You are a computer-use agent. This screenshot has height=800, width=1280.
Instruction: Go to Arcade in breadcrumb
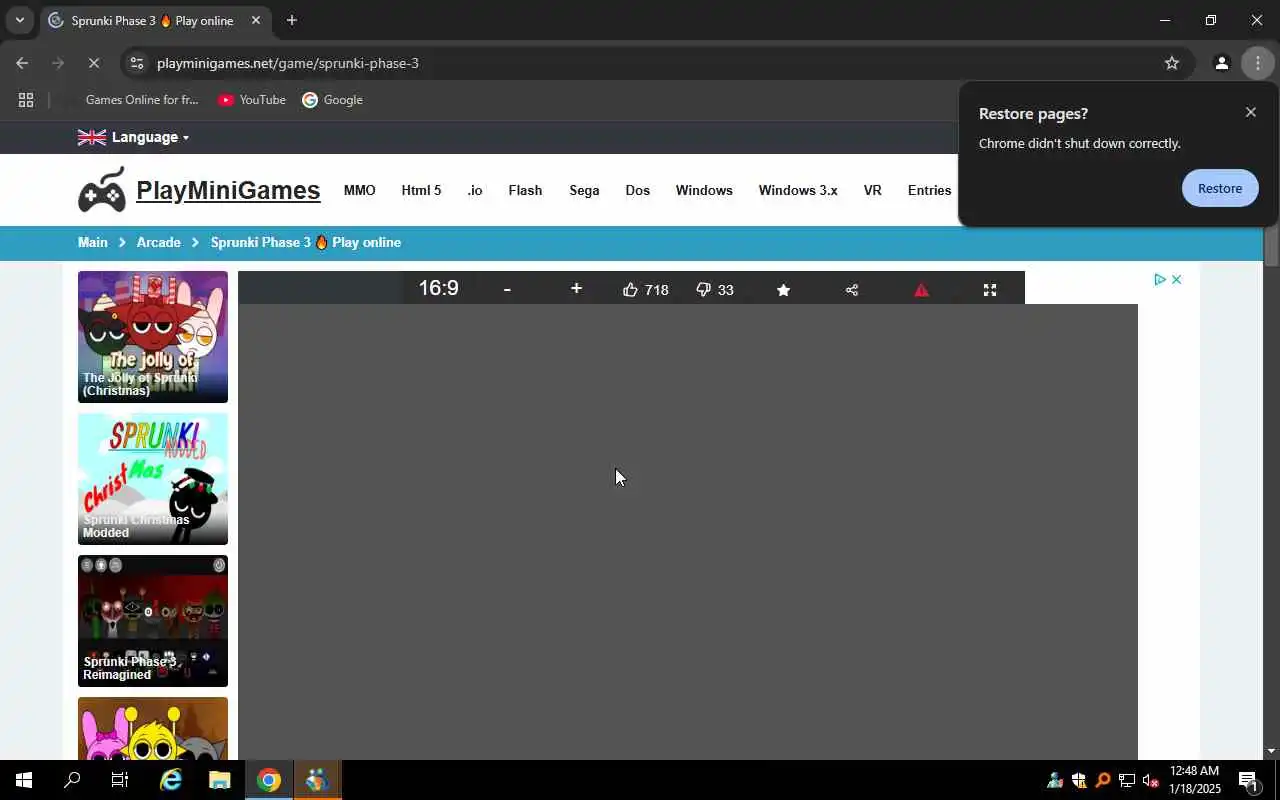(x=159, y=242)
